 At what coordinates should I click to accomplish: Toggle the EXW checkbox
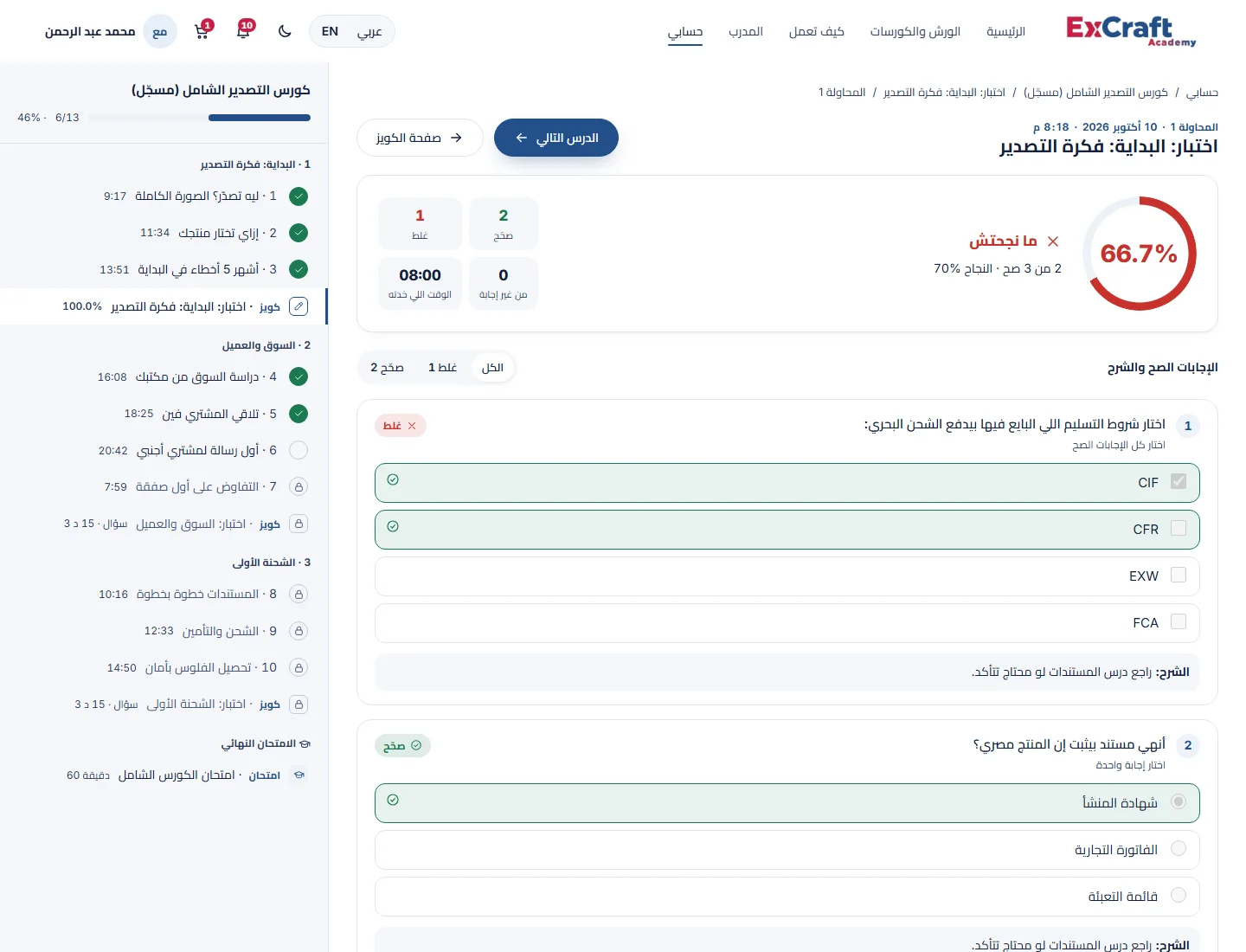(x=1179, y=575)
